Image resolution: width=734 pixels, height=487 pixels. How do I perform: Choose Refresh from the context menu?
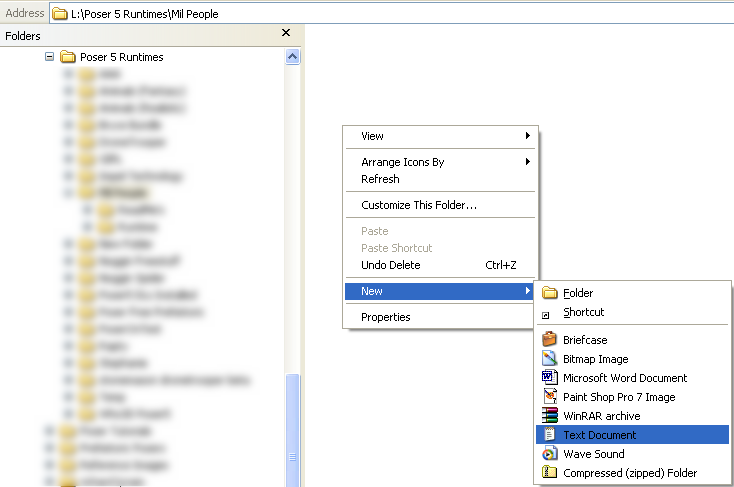(x=380, y=179)
